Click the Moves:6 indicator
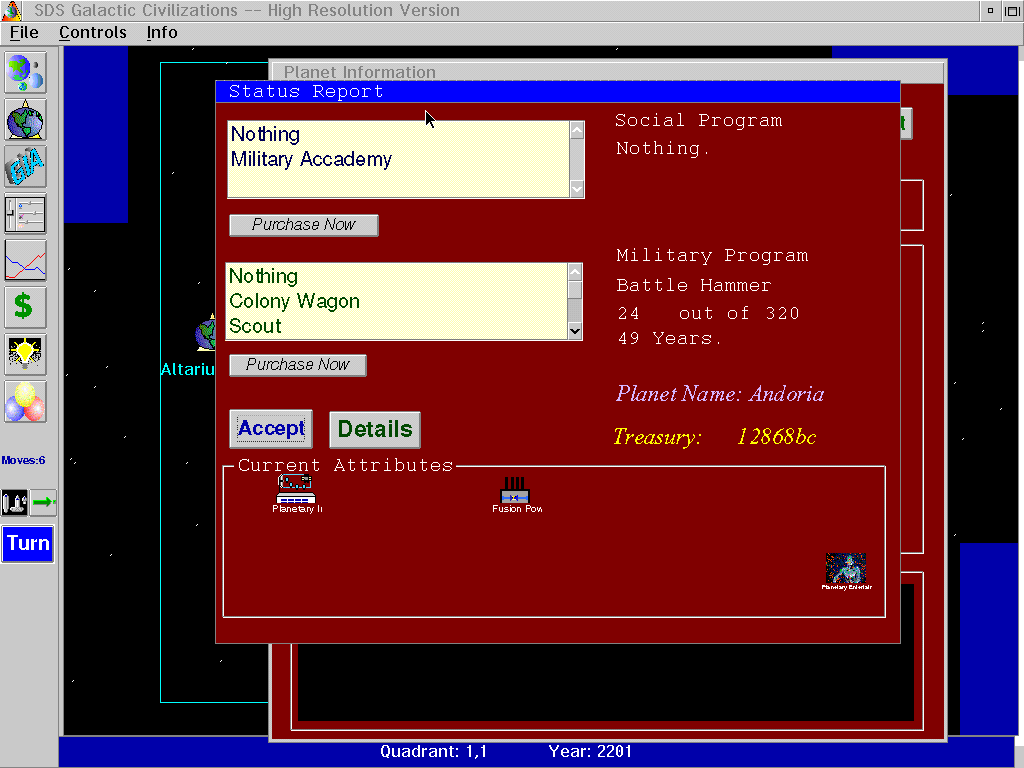The image size is (1024, 768). point(24,460)
